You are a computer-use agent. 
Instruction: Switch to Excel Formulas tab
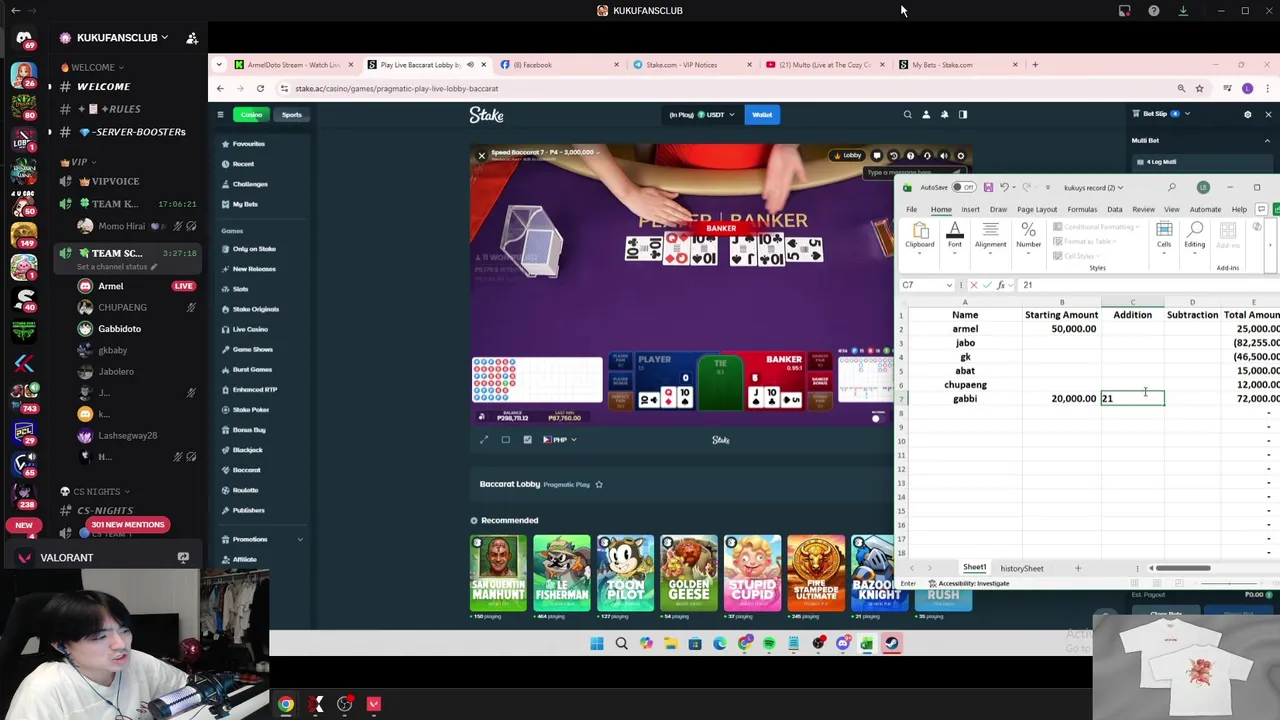coord(1082,210)
